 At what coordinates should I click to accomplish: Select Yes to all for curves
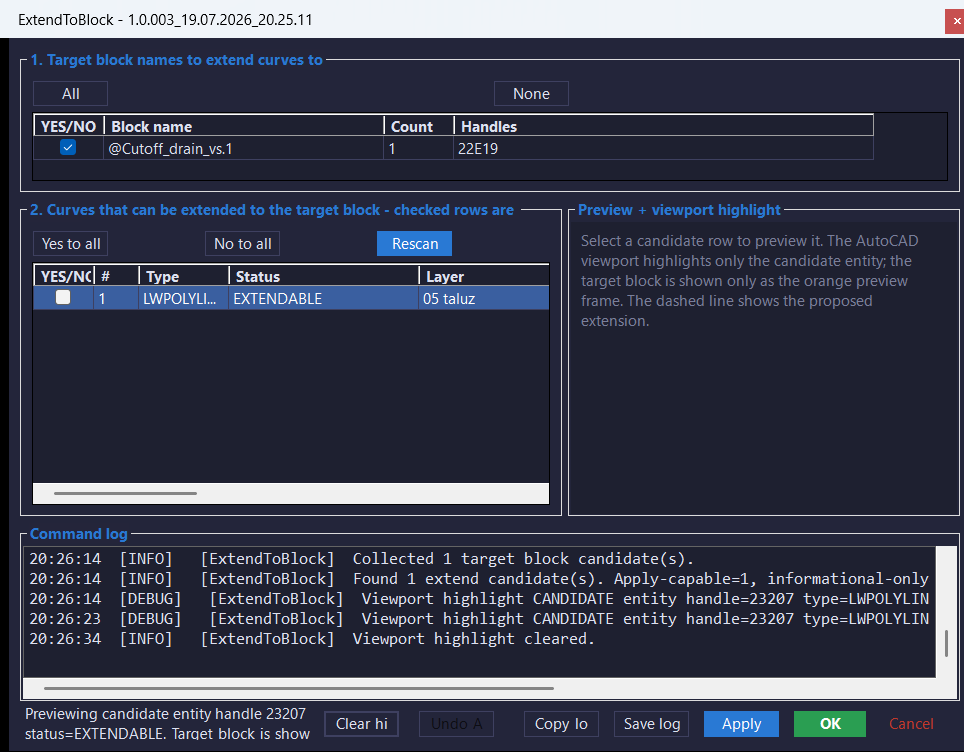coord(71,243)
